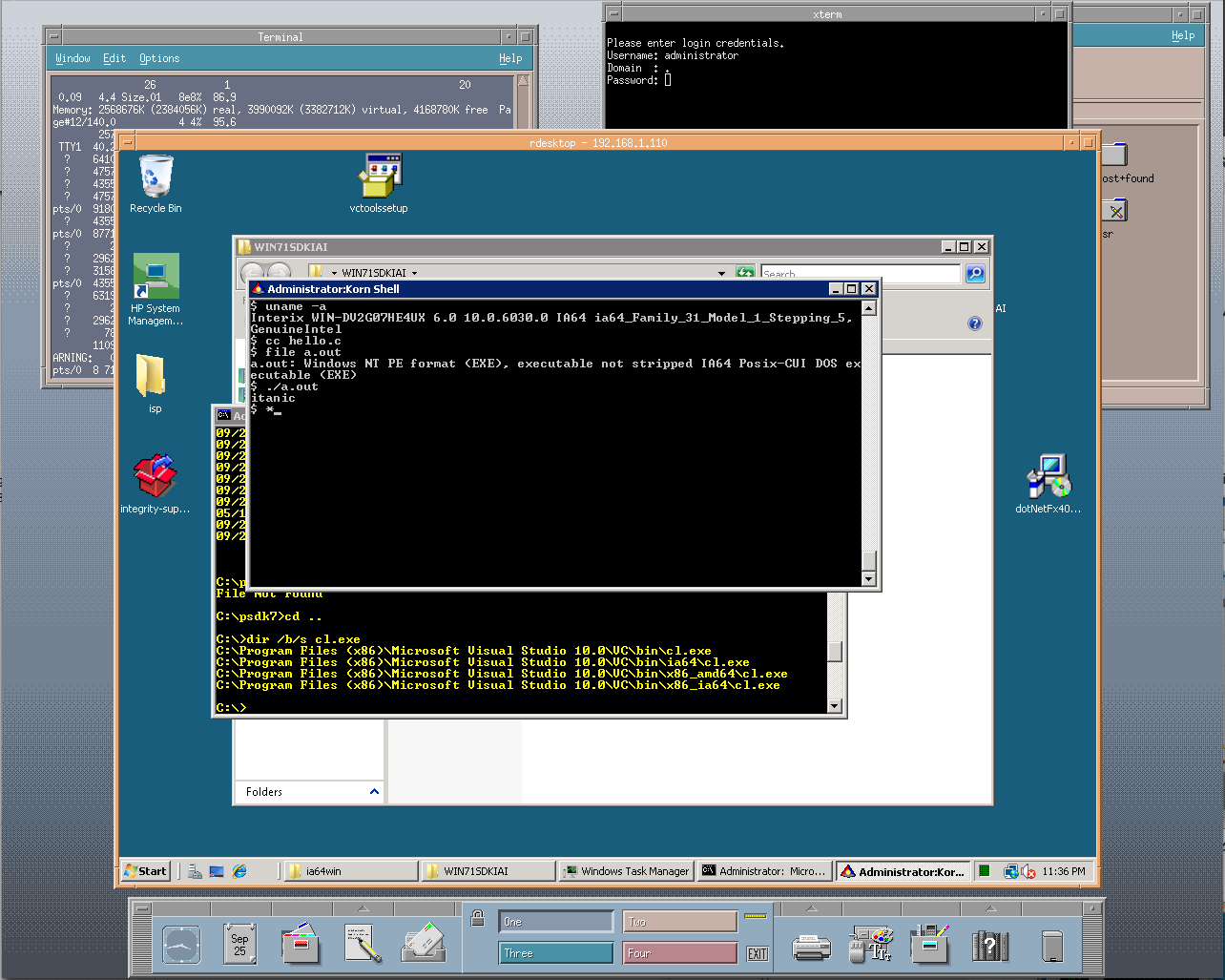1225x980 pixels.
Task: Open the Options menu in Terminal
Action: coord(159,58)
